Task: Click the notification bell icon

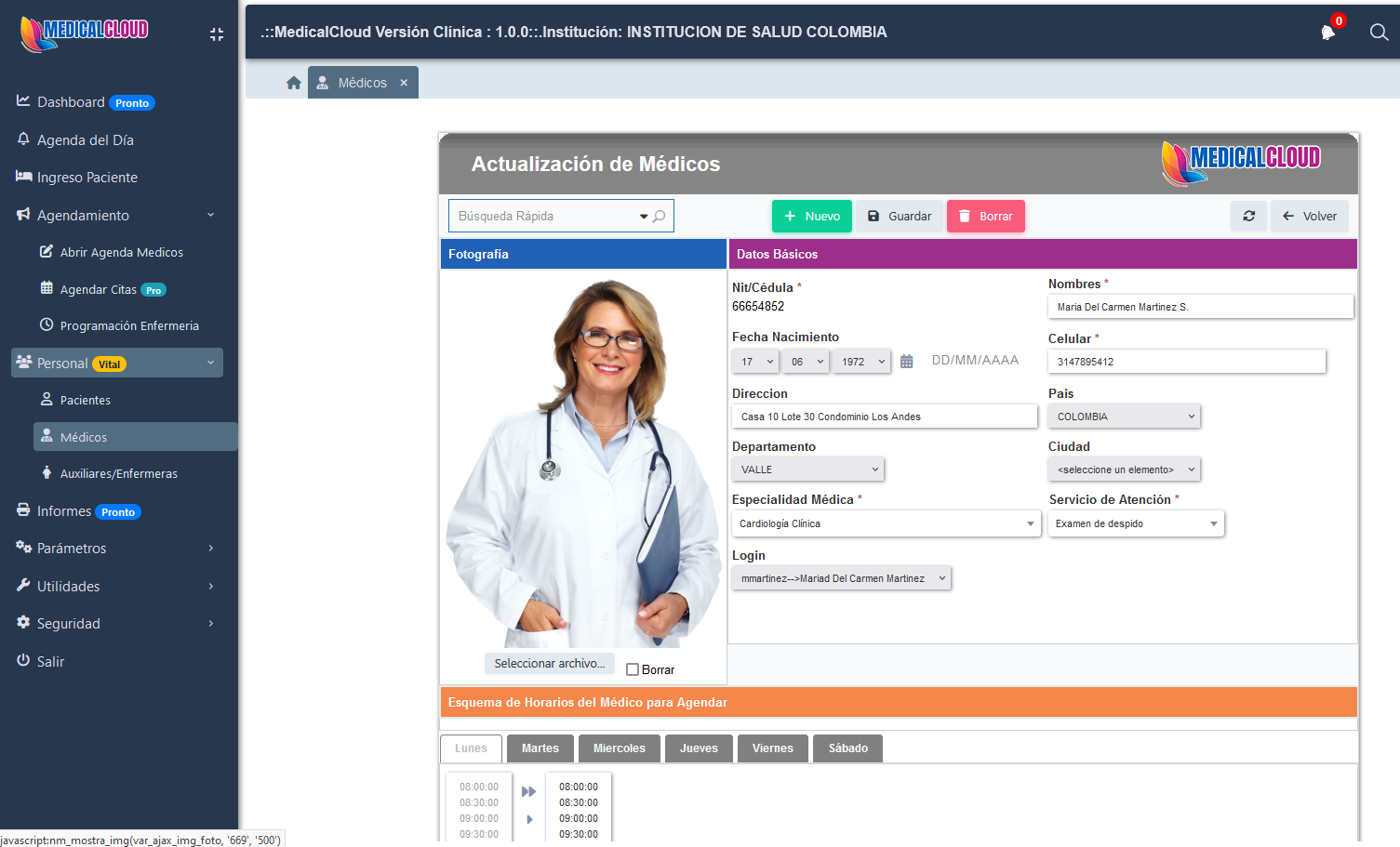Action: (1327, 33)
